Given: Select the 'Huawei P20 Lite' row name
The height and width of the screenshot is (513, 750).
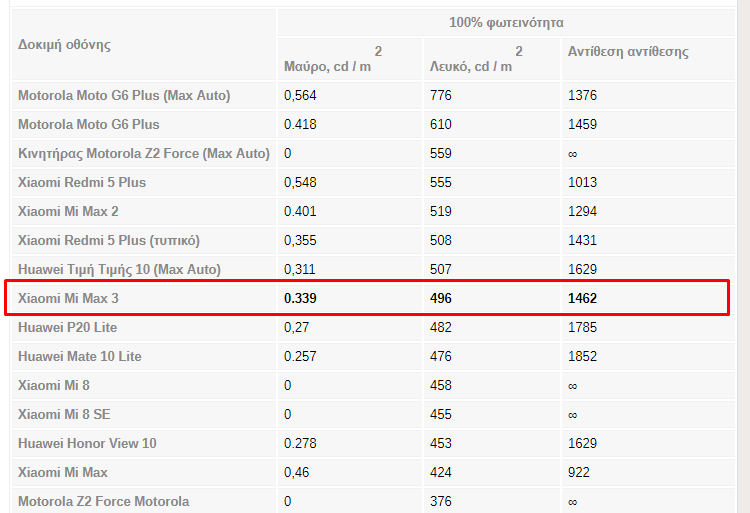Looking at the screenshot, I should tap(67, 327).
